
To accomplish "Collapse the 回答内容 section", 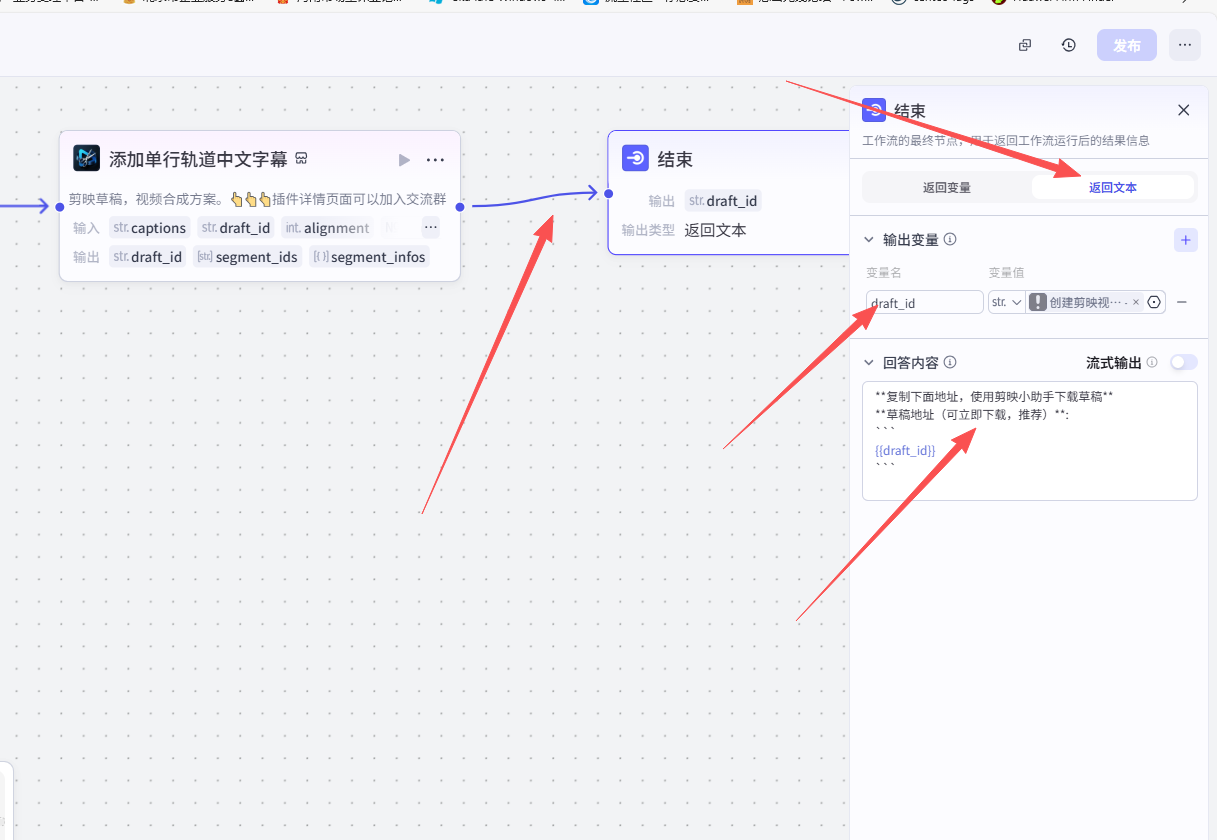I will pyautogui.click(x=868, y=363).
